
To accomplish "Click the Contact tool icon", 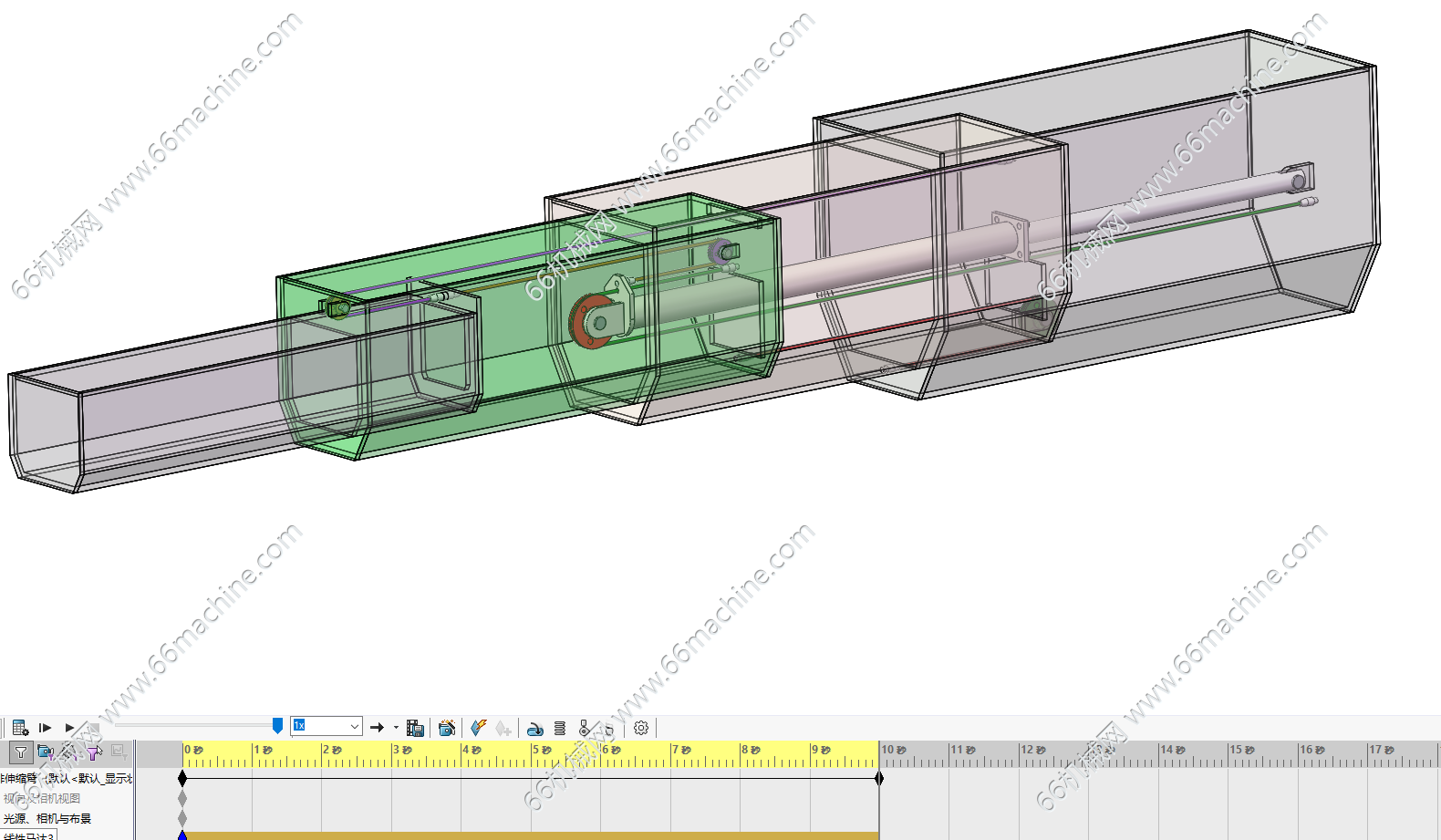I will (x=585, y=729).
